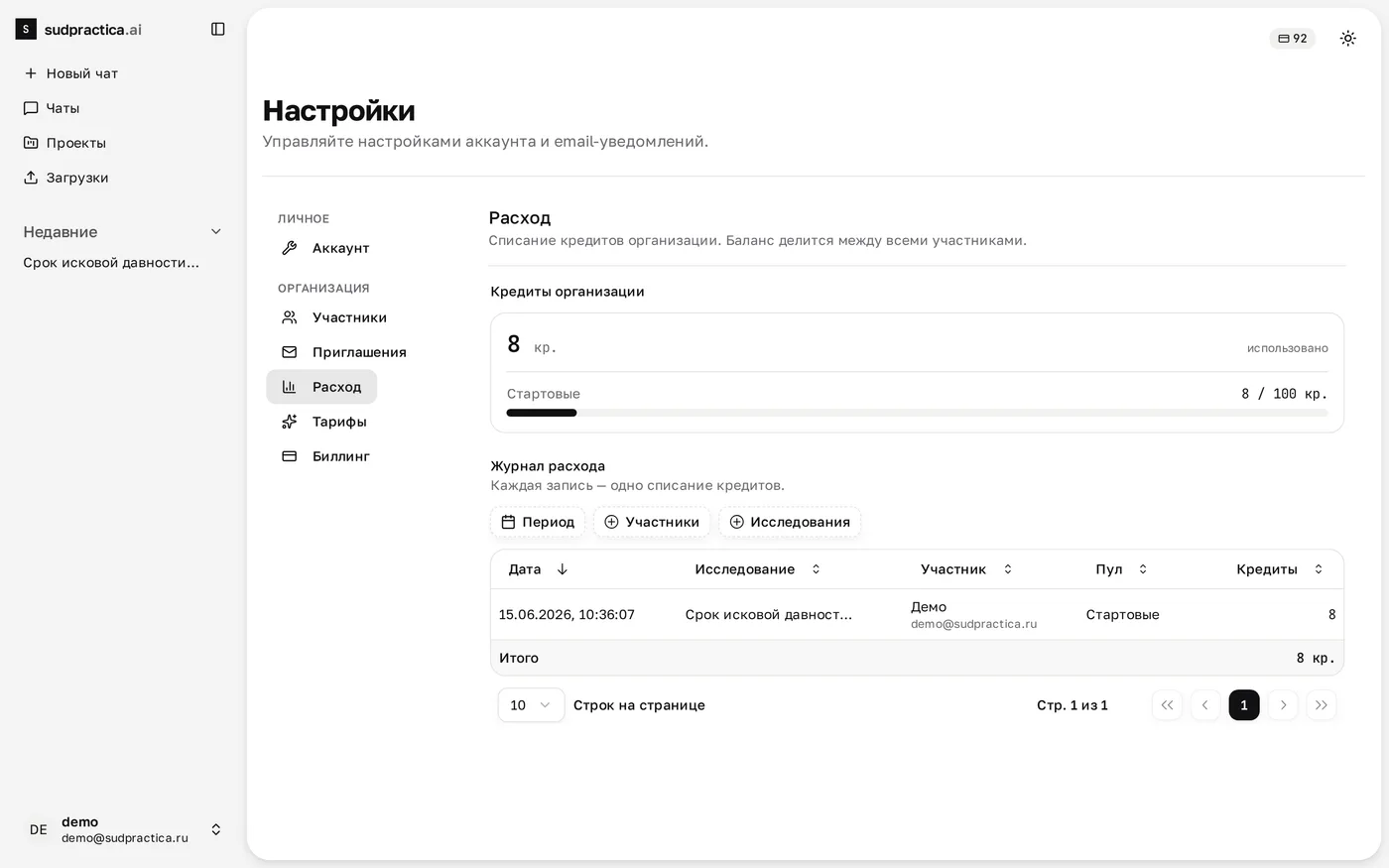Click the sudpractica.ai logo
Image resolution: width=1389 pixels, height=868 pixels.
(x=78, y=30)
